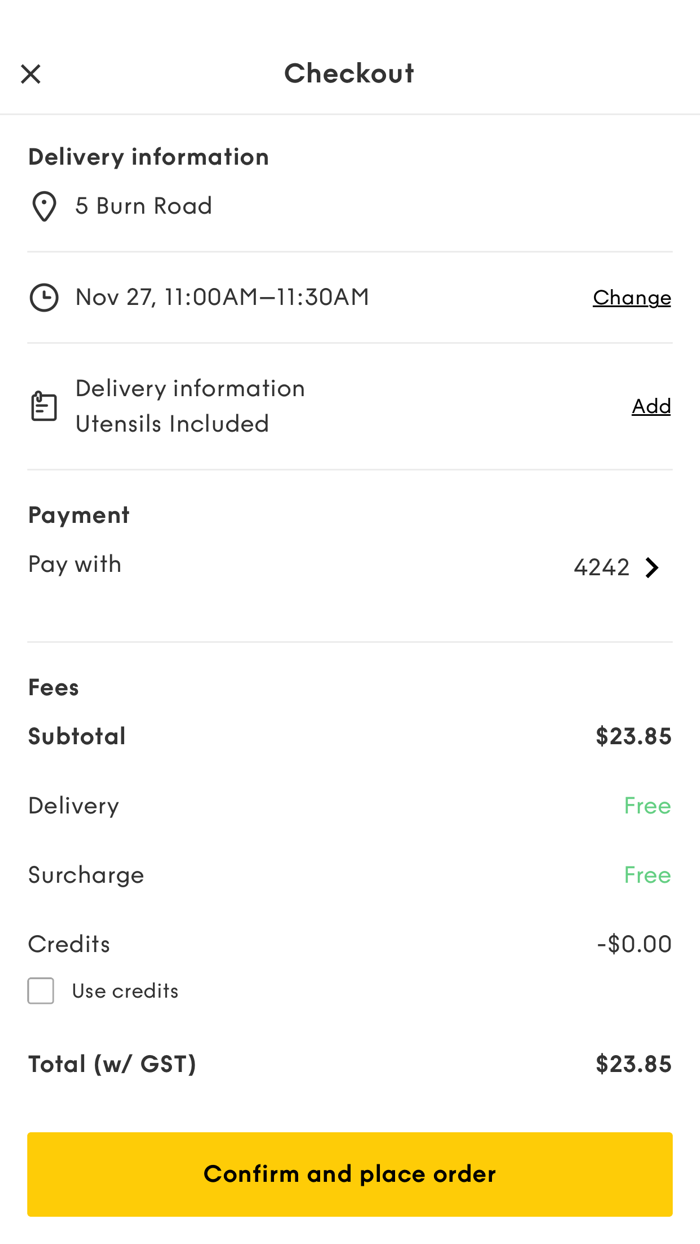This screenshot has width=700, height=1244.
Task: Click Free next to Surcharge
Action: pos(648,874)
